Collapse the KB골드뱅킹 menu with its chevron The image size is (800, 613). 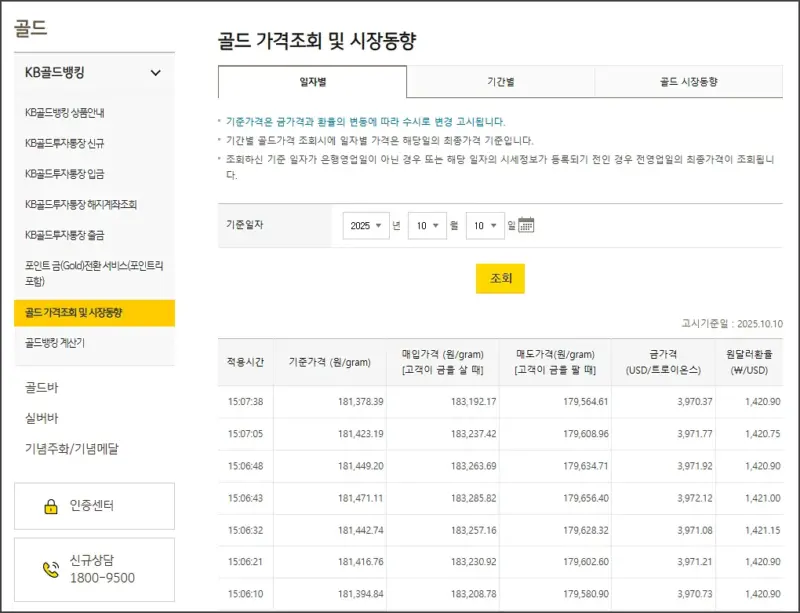pos(155,73)
